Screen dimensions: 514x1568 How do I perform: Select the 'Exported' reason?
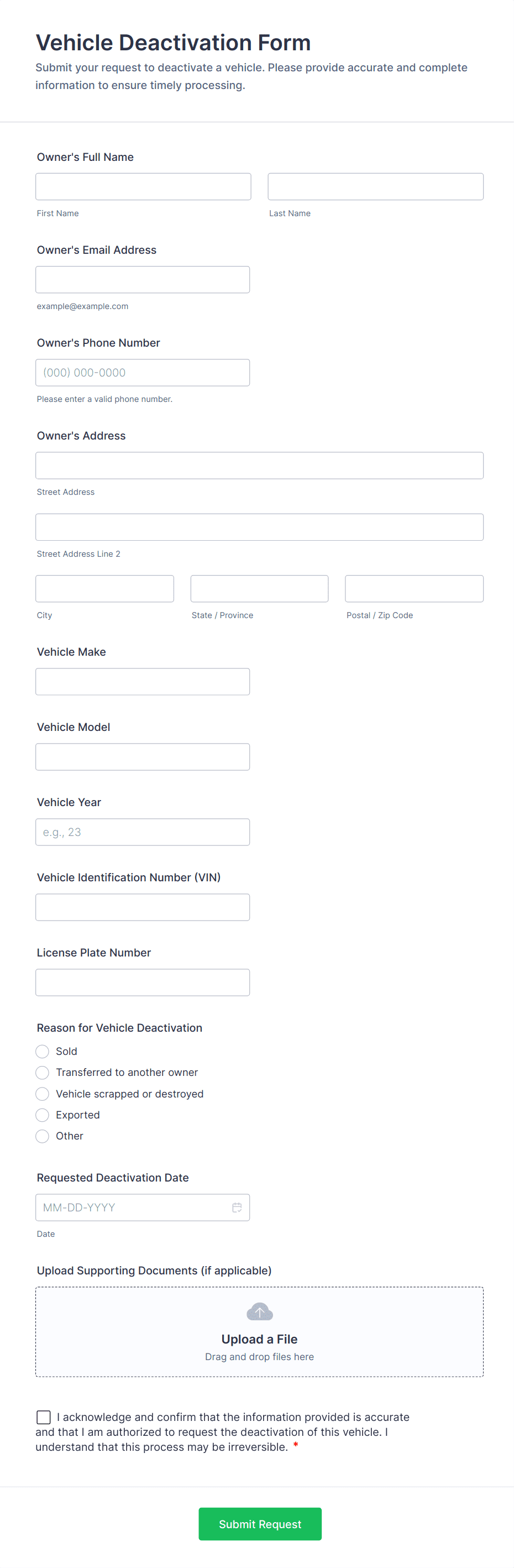[x=42, y=1115]
